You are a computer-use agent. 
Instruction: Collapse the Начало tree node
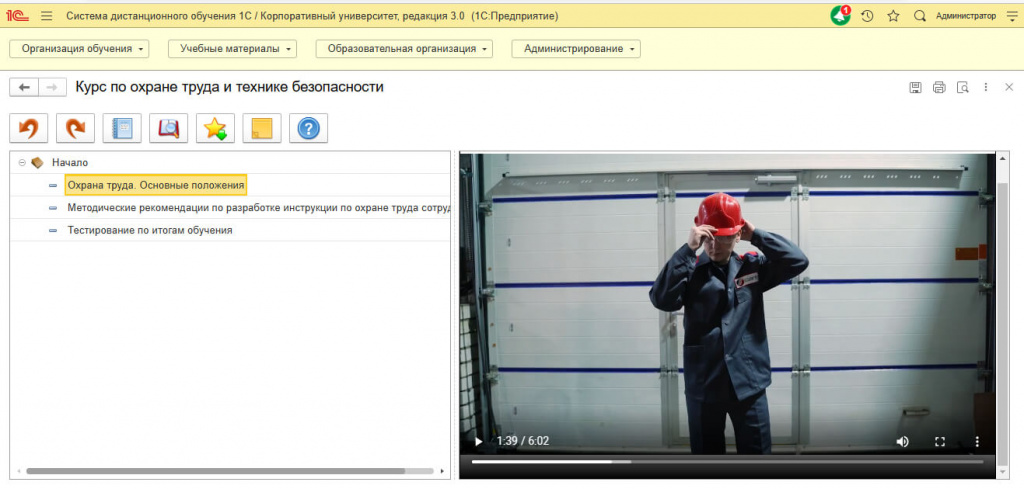click(x=22, y=163)
